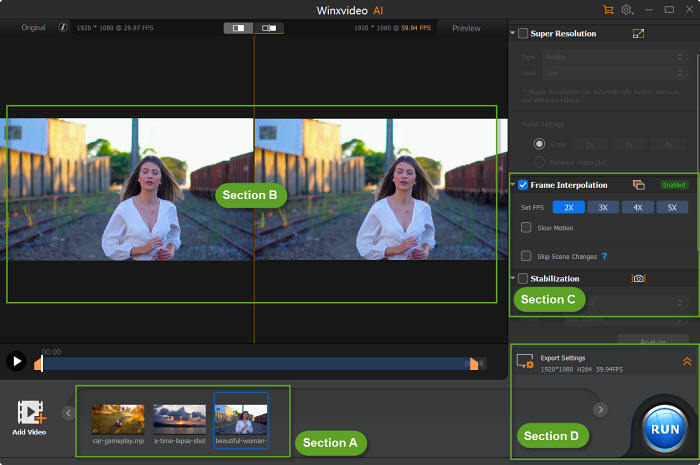Collapse the Stabilization section arrow

click(512, 278)
